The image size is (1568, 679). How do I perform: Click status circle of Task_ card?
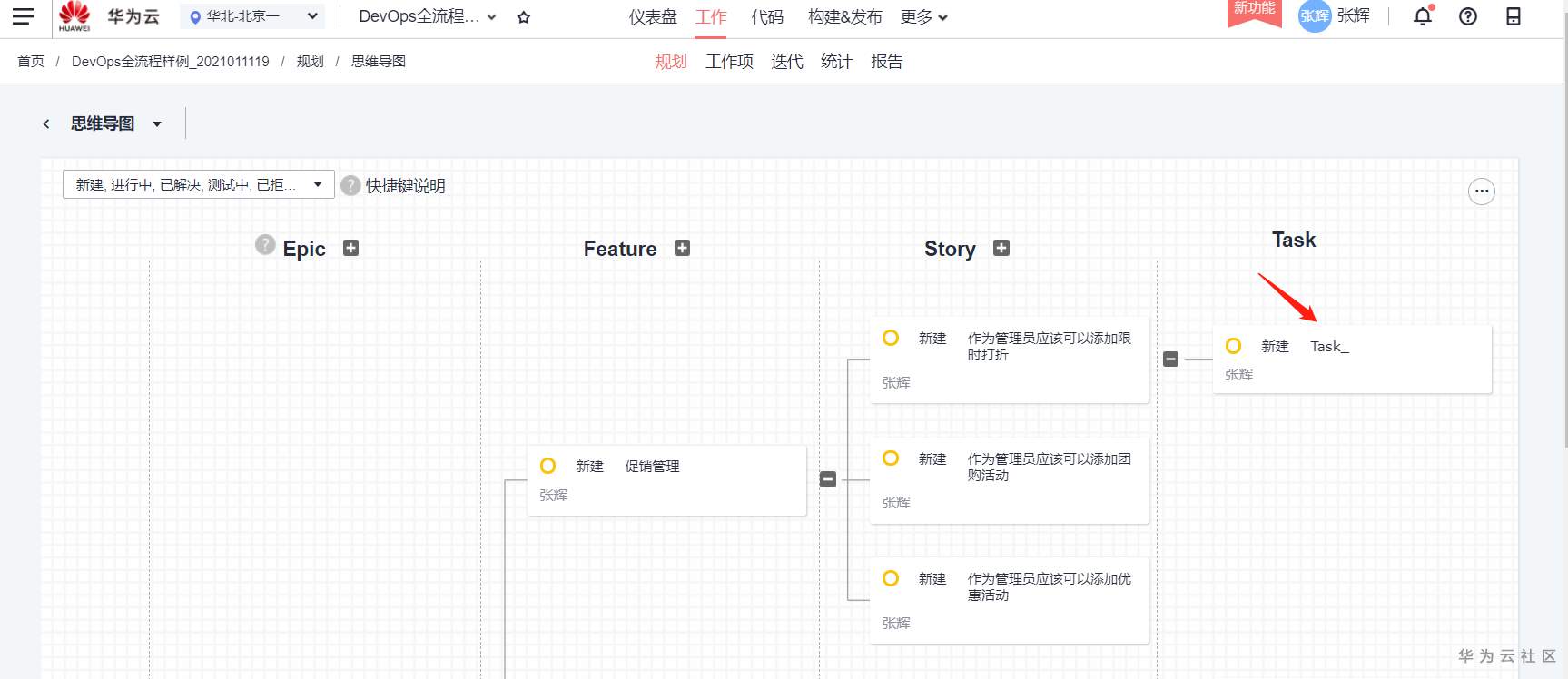tap(1233, 346)
